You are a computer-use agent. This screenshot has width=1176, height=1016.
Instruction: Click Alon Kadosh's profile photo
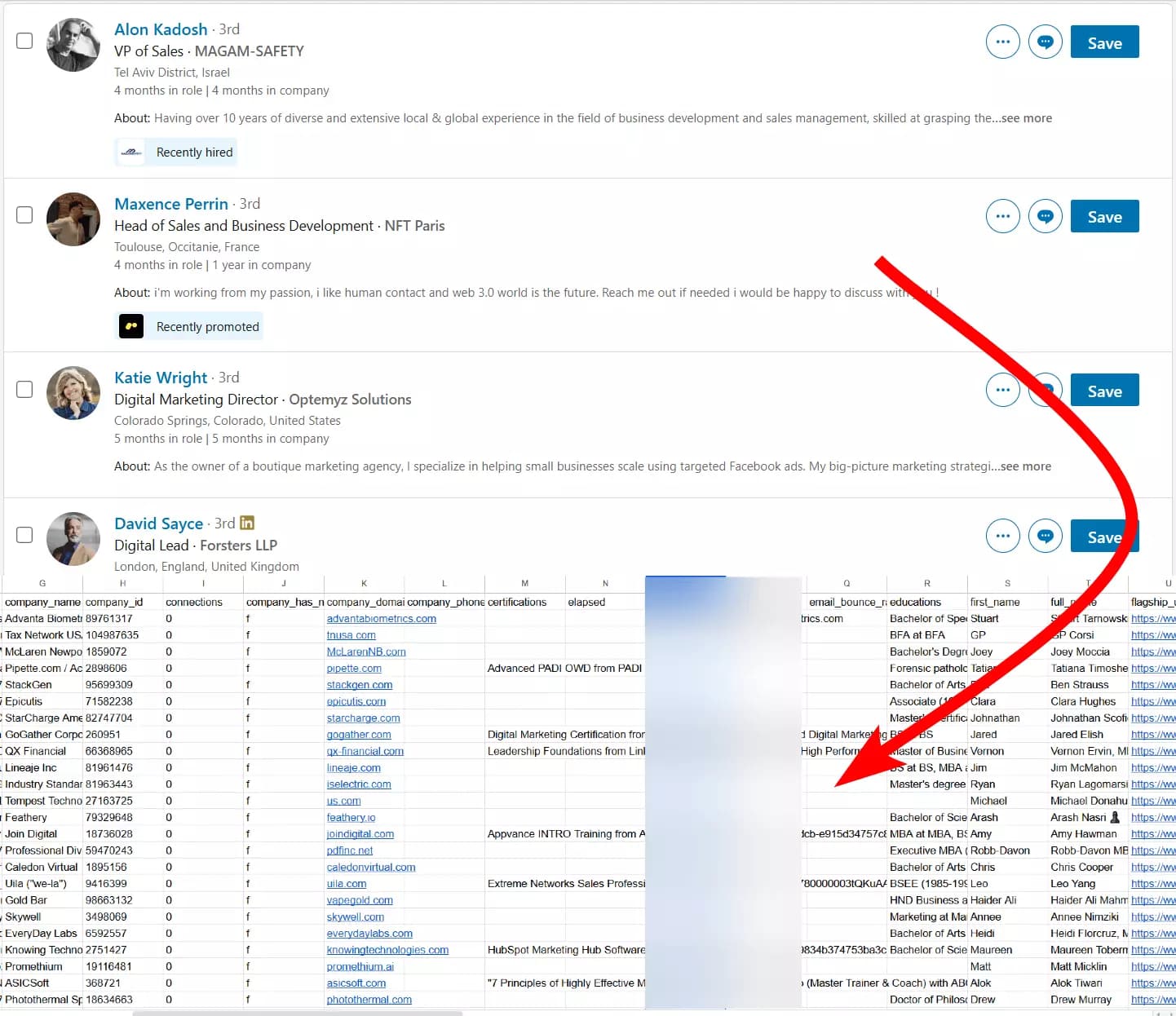[73, 45]
